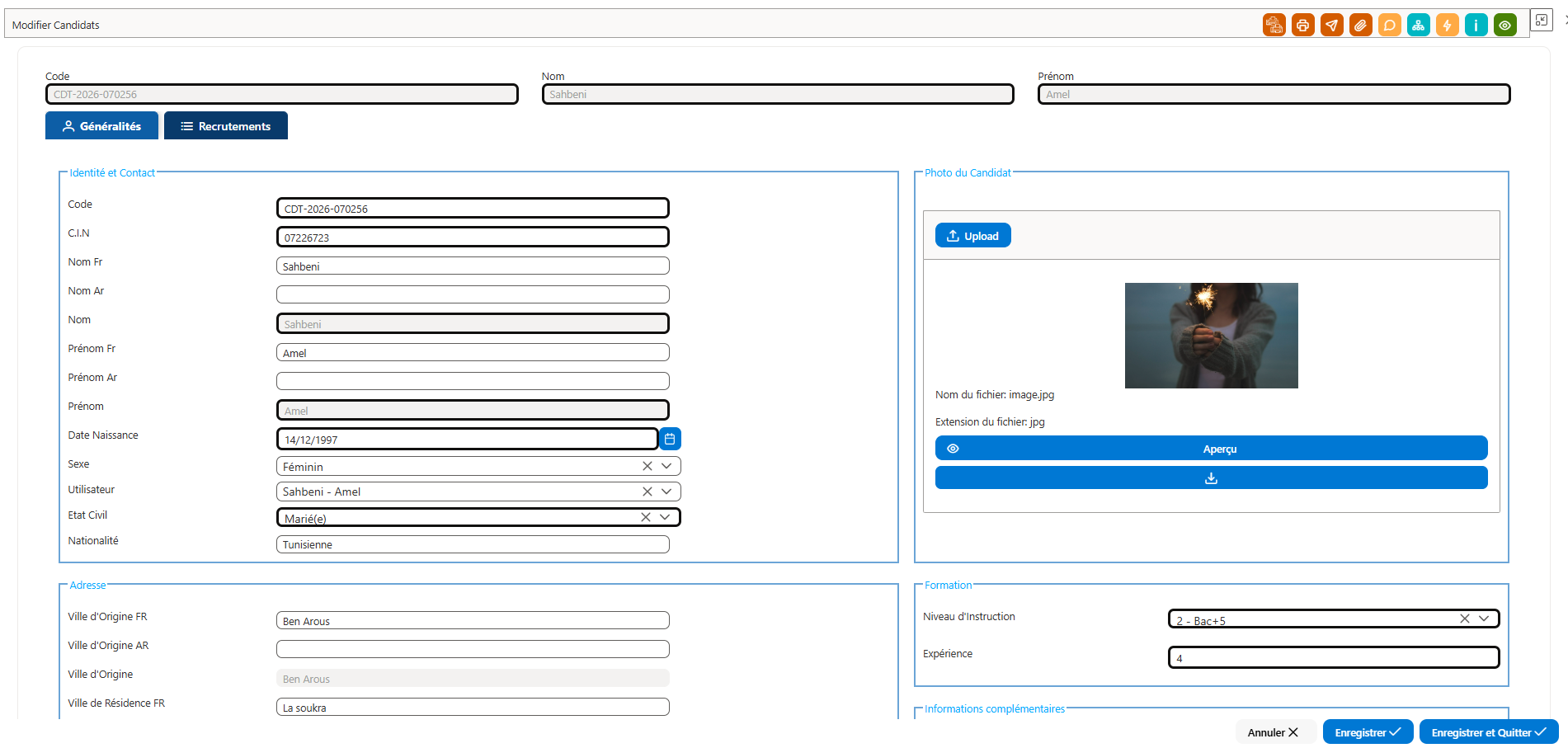Clear the Etat Civil selection with its X

pyautogui.click(x=646, y=517)
